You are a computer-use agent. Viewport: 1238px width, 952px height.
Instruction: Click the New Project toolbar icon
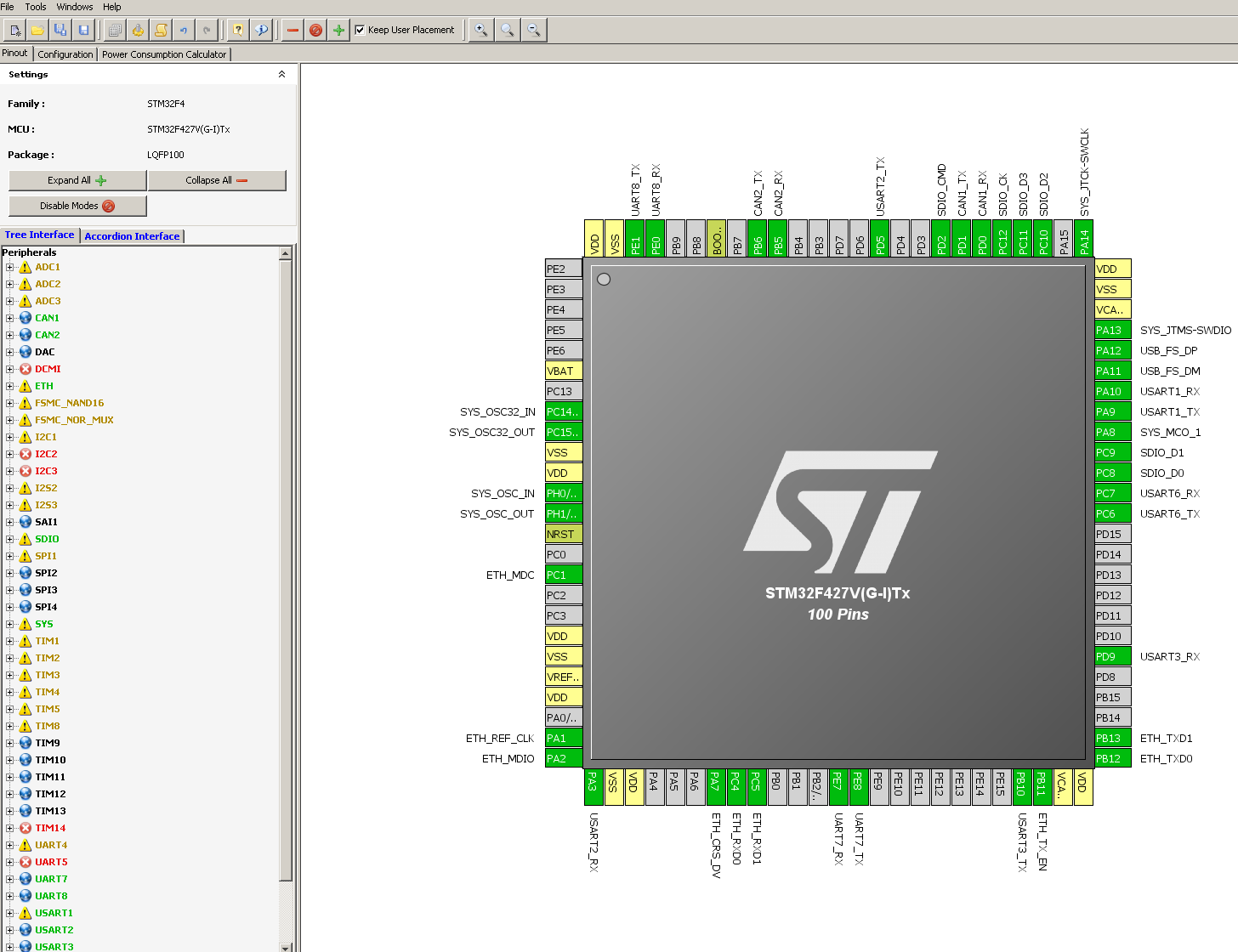click(x=14, y=30)
